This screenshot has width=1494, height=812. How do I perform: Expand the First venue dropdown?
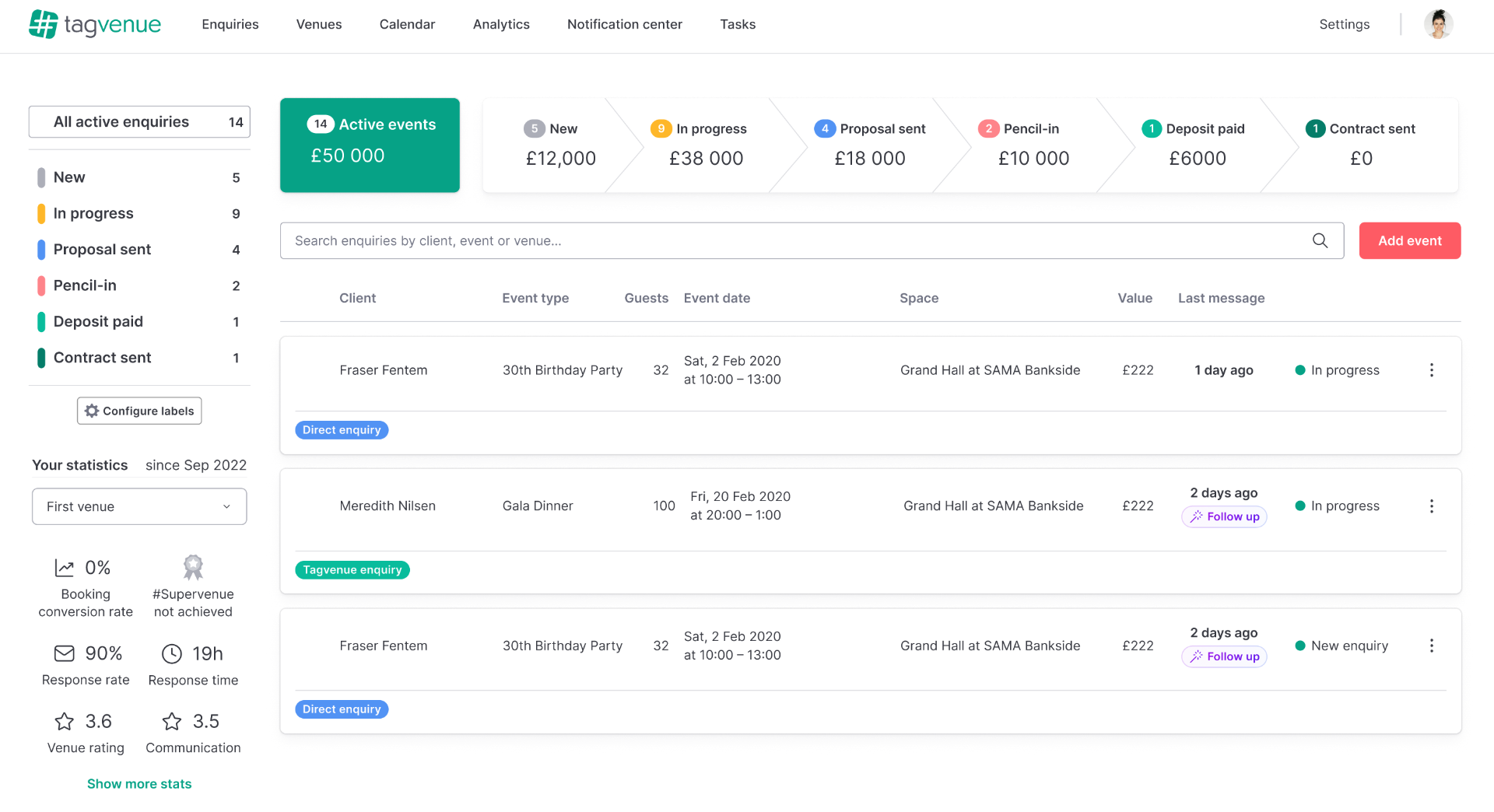pos(139,506)
